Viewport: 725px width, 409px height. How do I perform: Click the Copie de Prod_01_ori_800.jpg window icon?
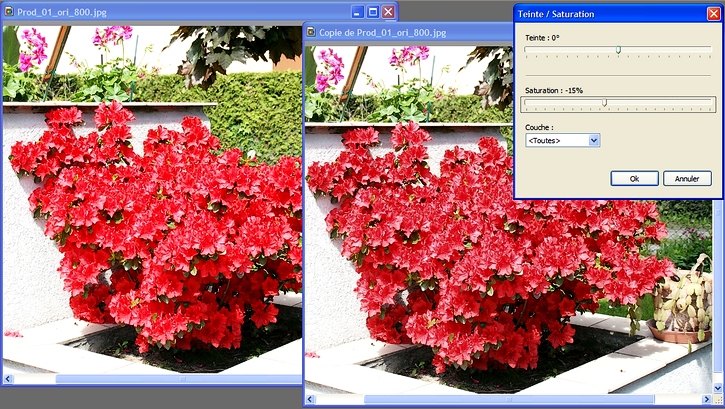click(311, 32)
